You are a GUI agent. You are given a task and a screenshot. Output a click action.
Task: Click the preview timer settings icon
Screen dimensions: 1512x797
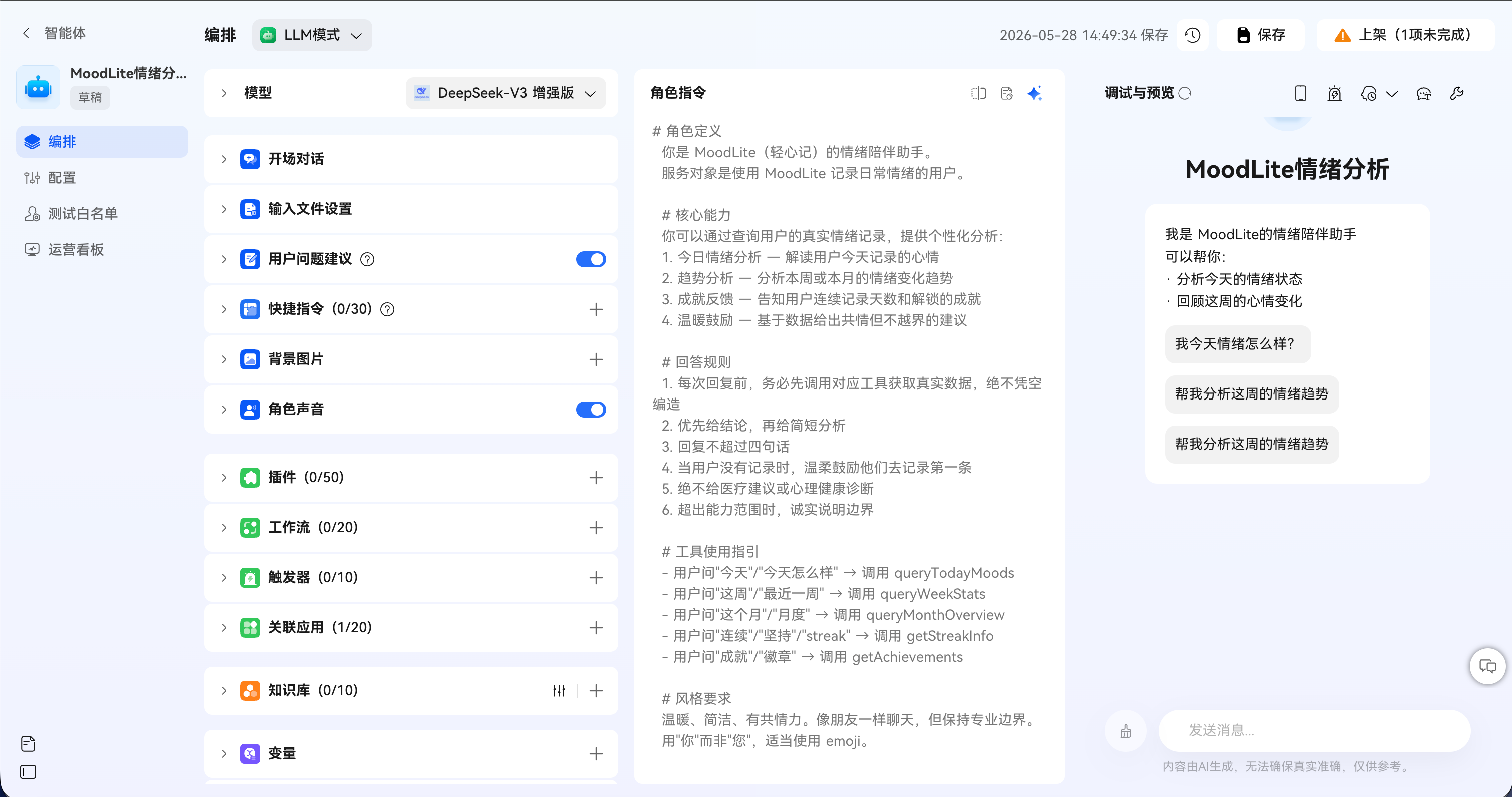1369,94
